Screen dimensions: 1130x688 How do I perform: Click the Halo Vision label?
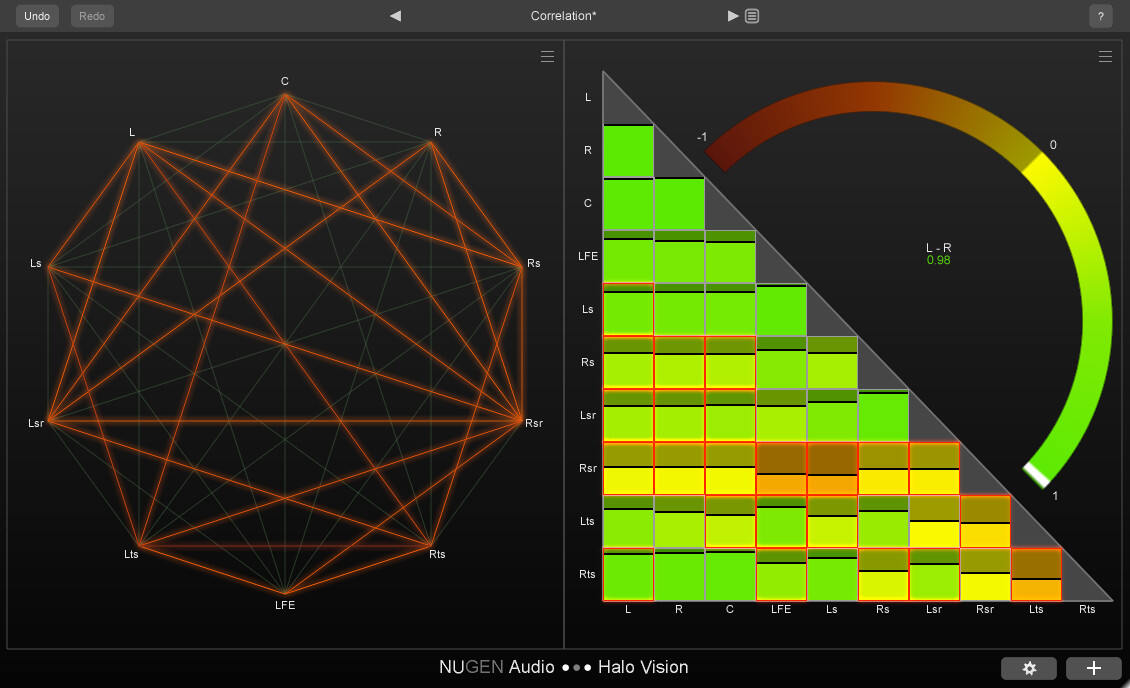coord(644,667)
